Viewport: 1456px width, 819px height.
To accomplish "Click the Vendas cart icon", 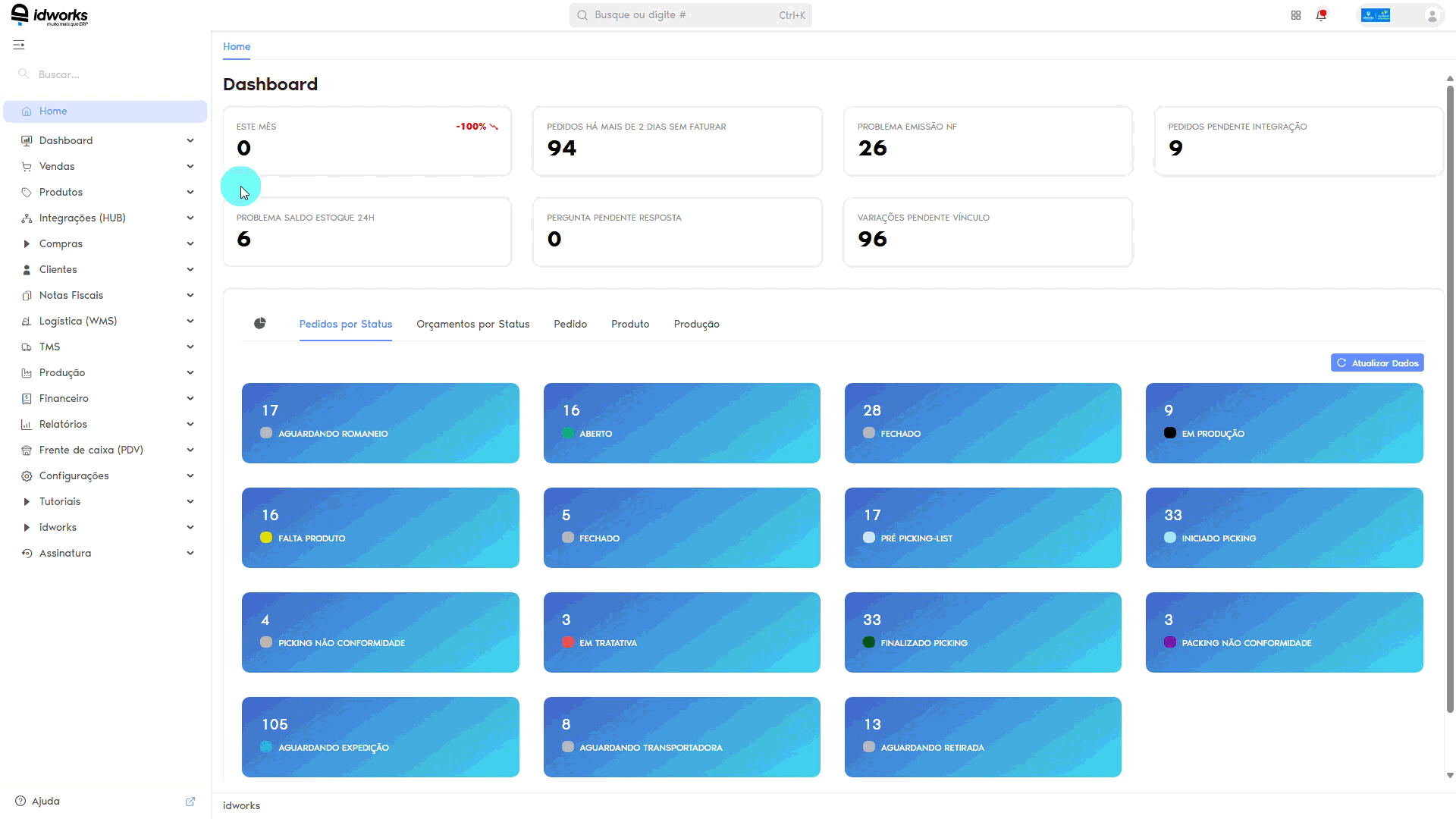I will [27, 167].
